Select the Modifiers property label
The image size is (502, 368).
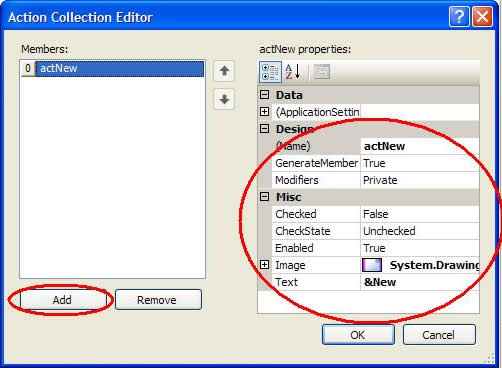(x=316, y=180)
